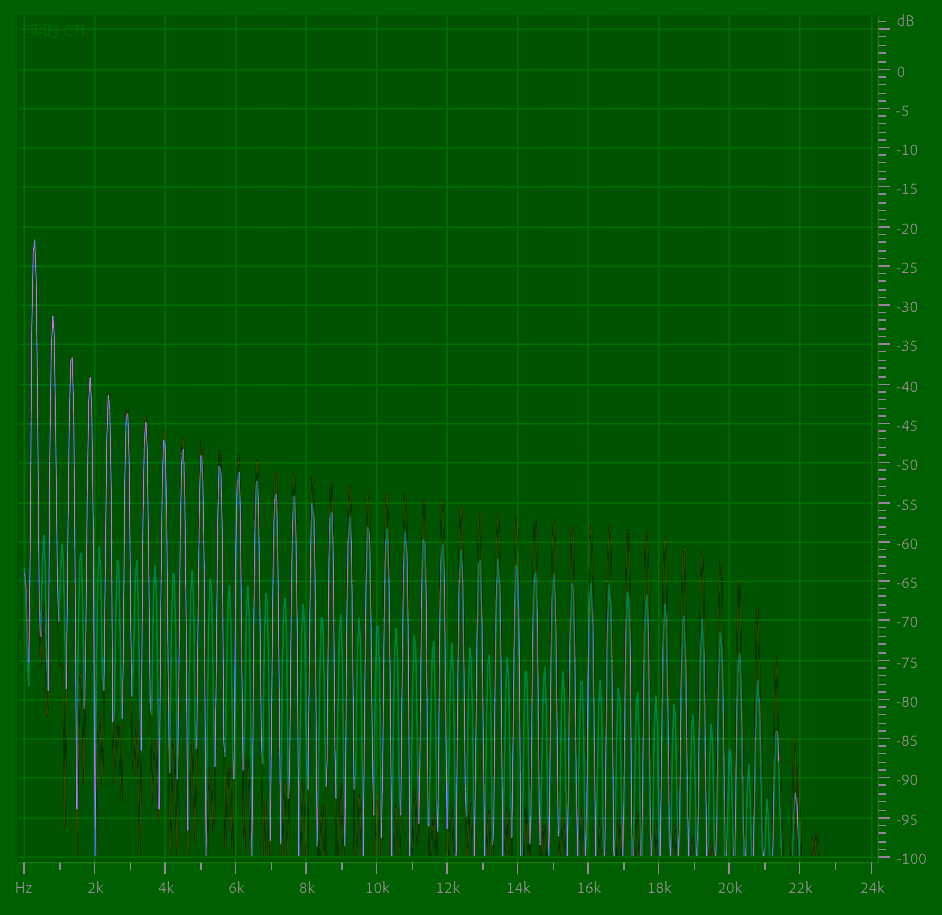Image resolution: width=942 pixels, height=915 pixels.
Task: Click the "18k" frequency axis label
Action: [660, 888]
